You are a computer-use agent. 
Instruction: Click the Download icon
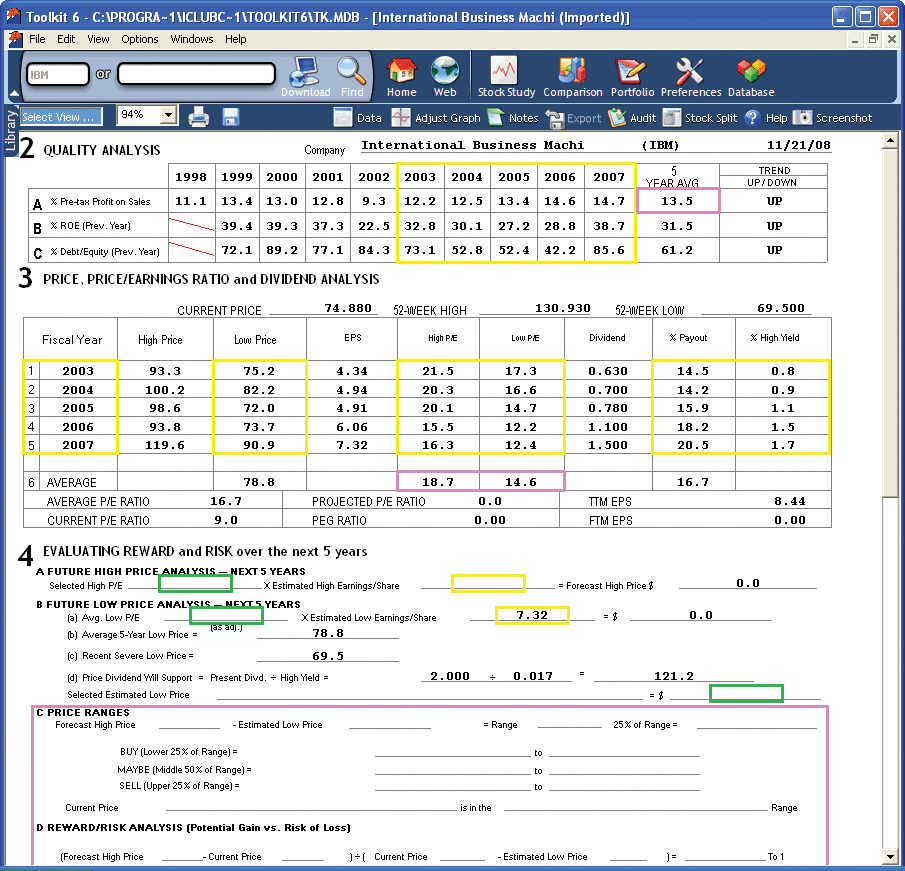coord(305,75)
